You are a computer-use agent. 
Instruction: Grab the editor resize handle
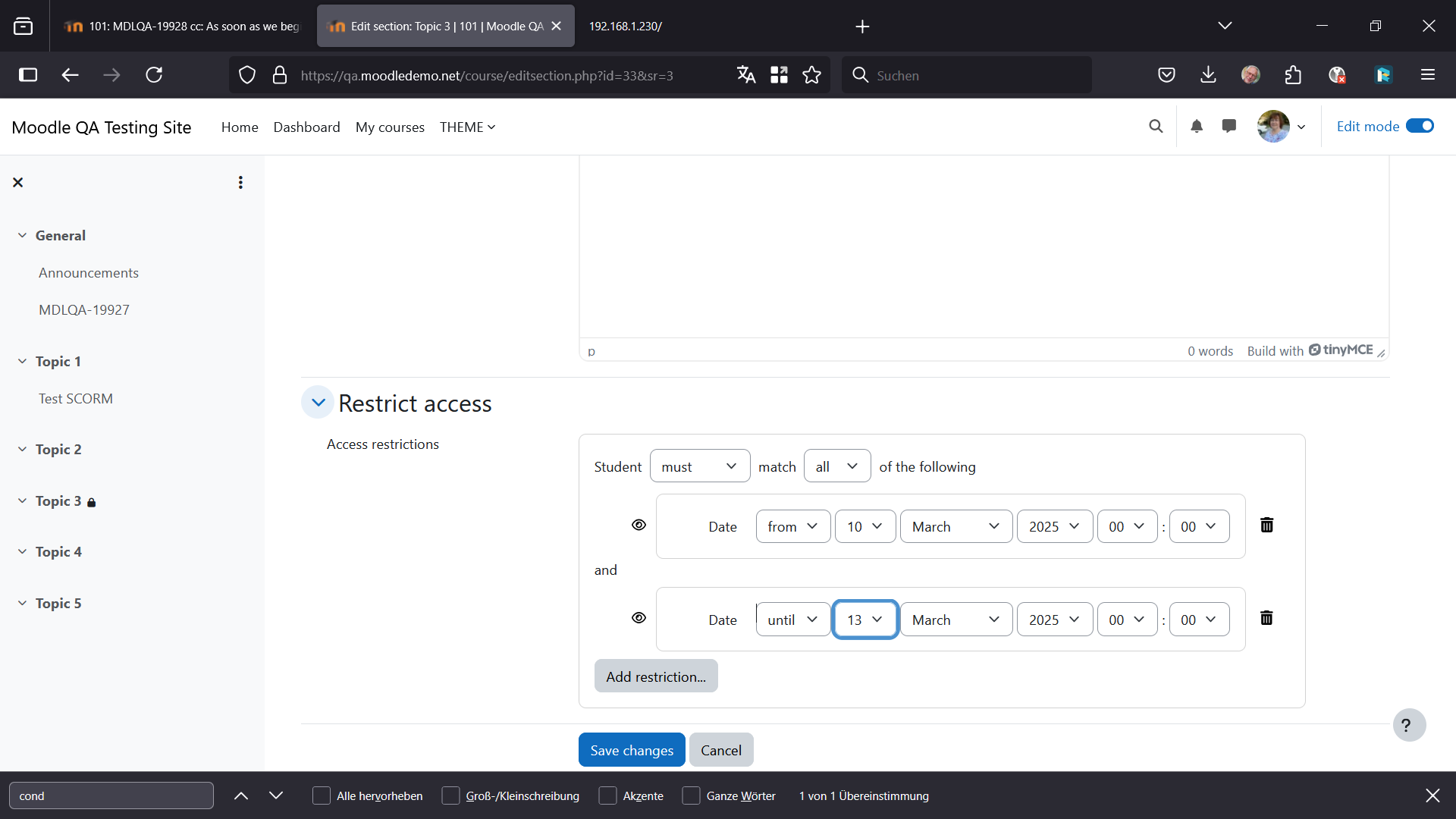(1381, 353)
